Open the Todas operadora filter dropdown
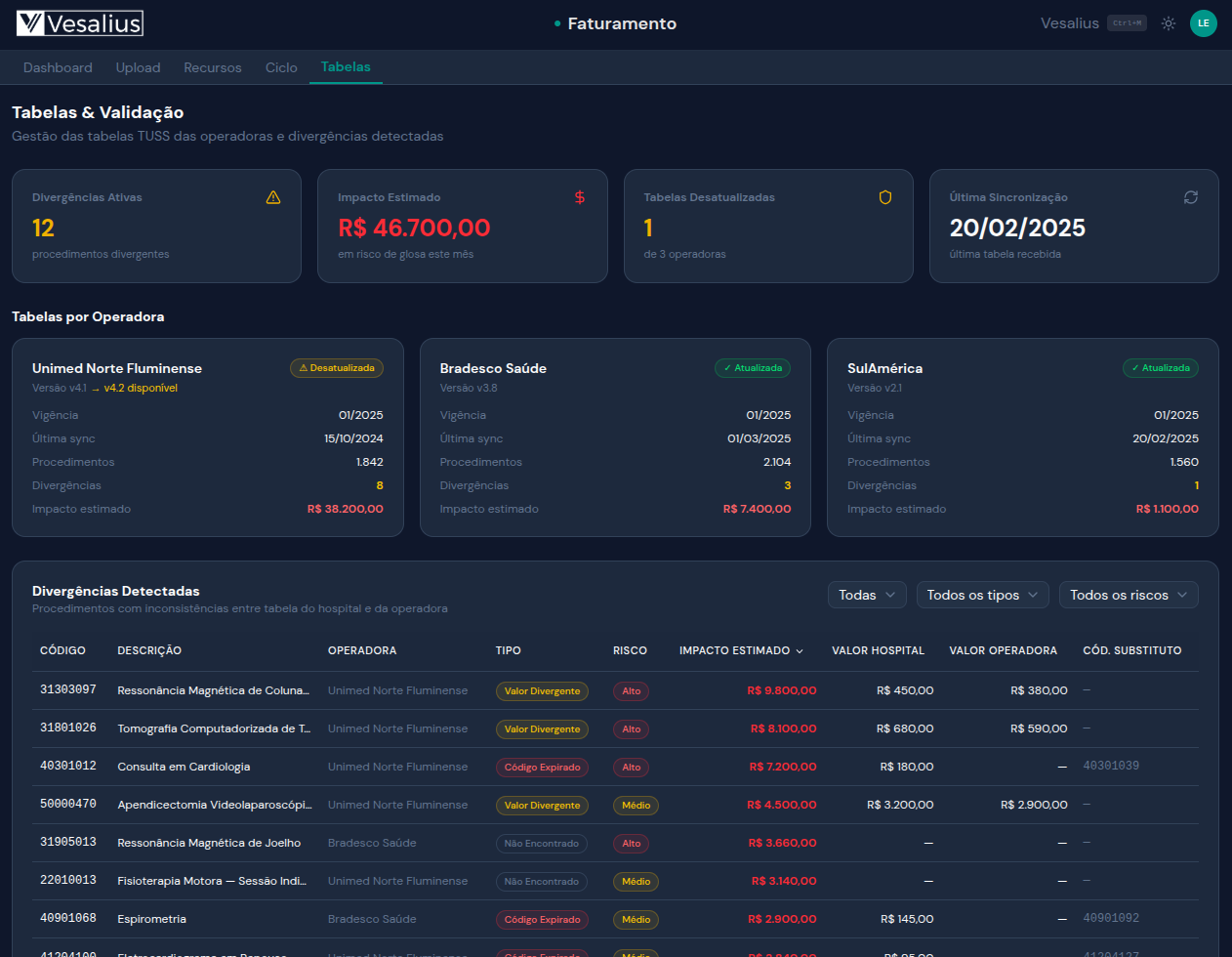Screen dimensions: 1232x957 pos(867,595)
